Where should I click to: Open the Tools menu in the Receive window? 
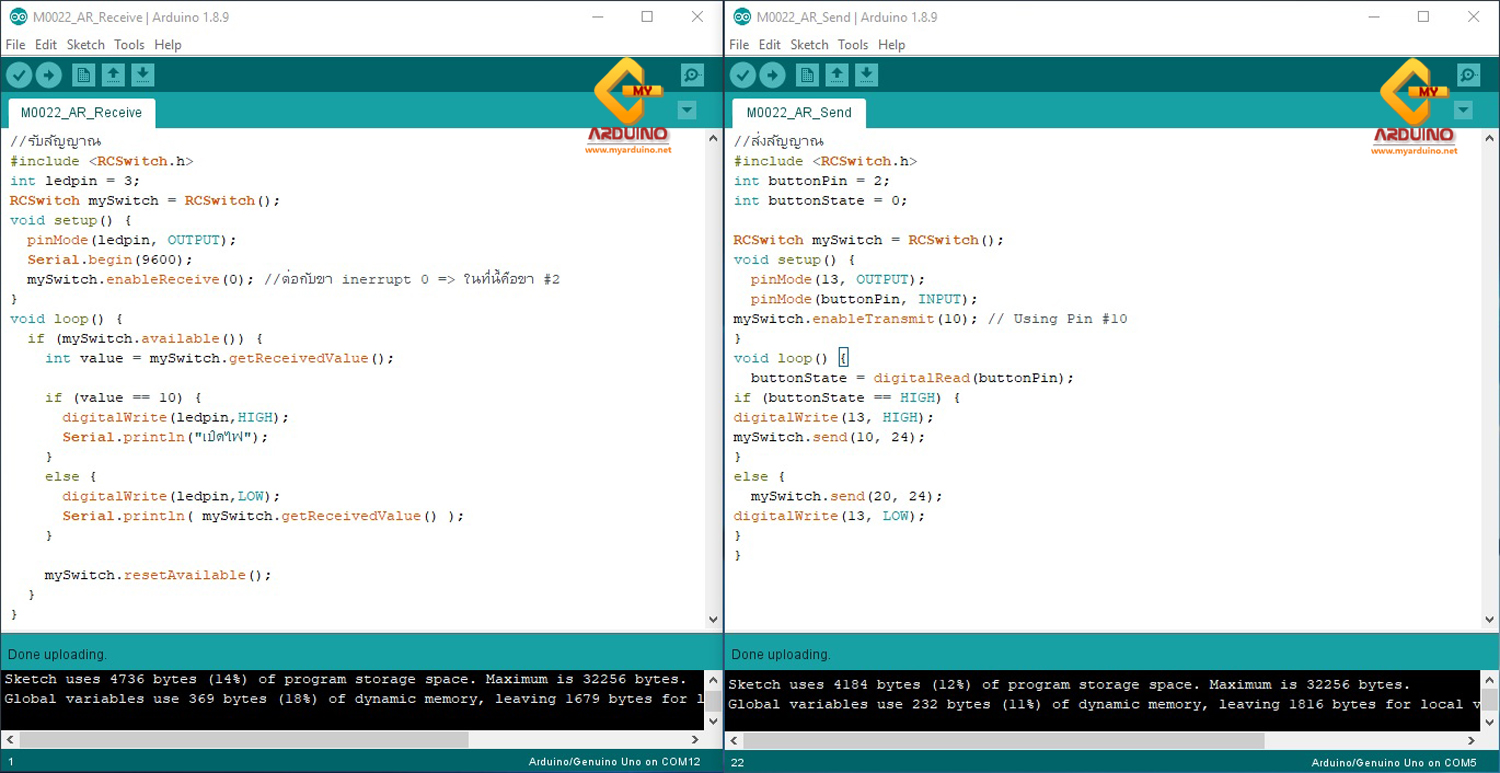(128, 44)
